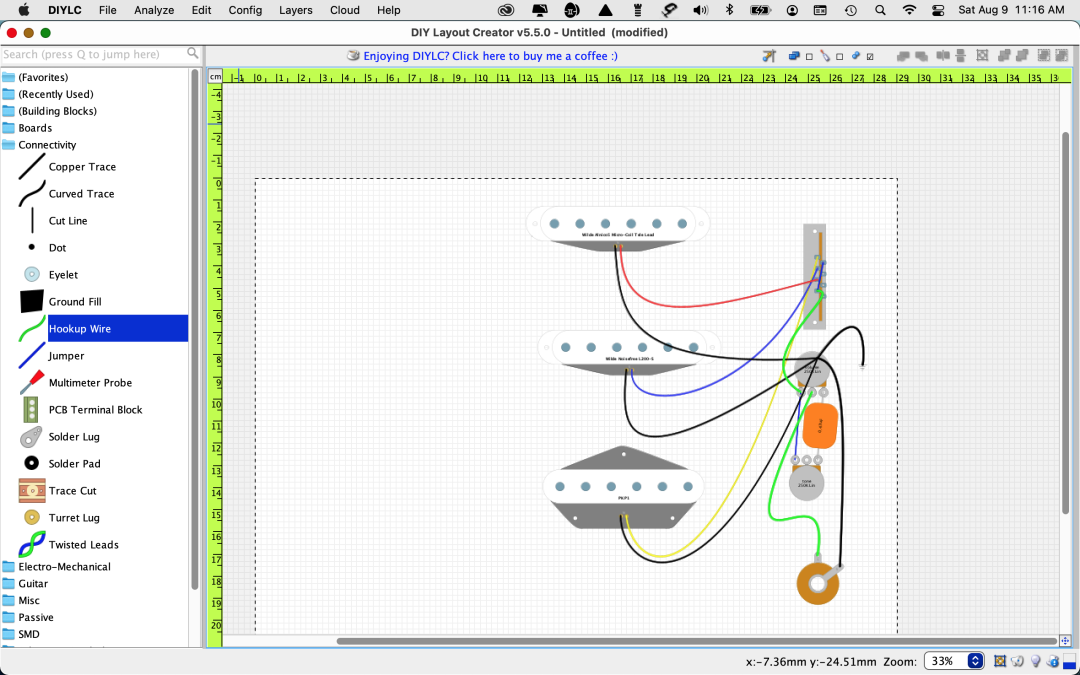The image size is (1080, 675).
Task: Uncheck the checkbox beside blue link icon
Action: [x=871, y=56]
